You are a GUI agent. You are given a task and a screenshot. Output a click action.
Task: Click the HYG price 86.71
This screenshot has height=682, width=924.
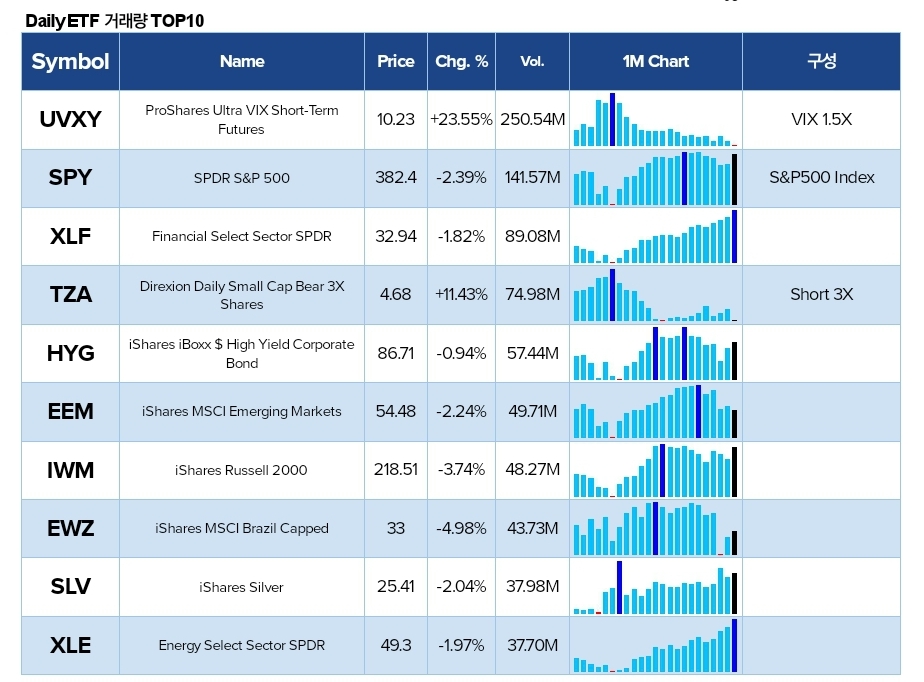coord(395,353)
